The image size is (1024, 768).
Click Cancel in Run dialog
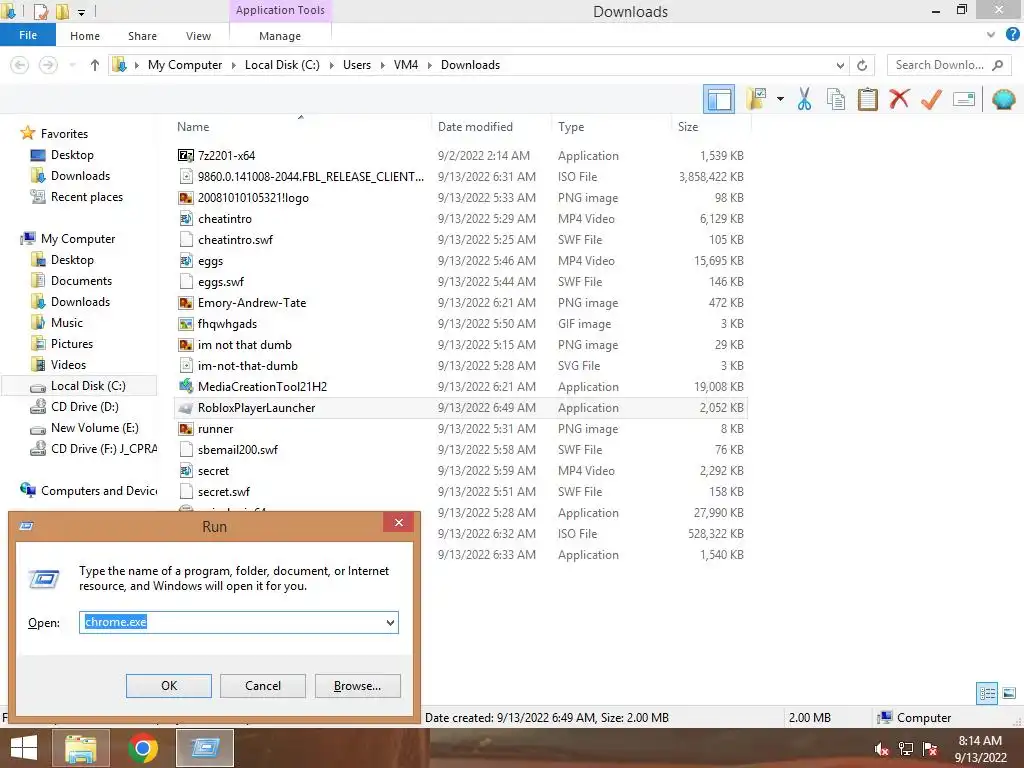tap(263, 686)
